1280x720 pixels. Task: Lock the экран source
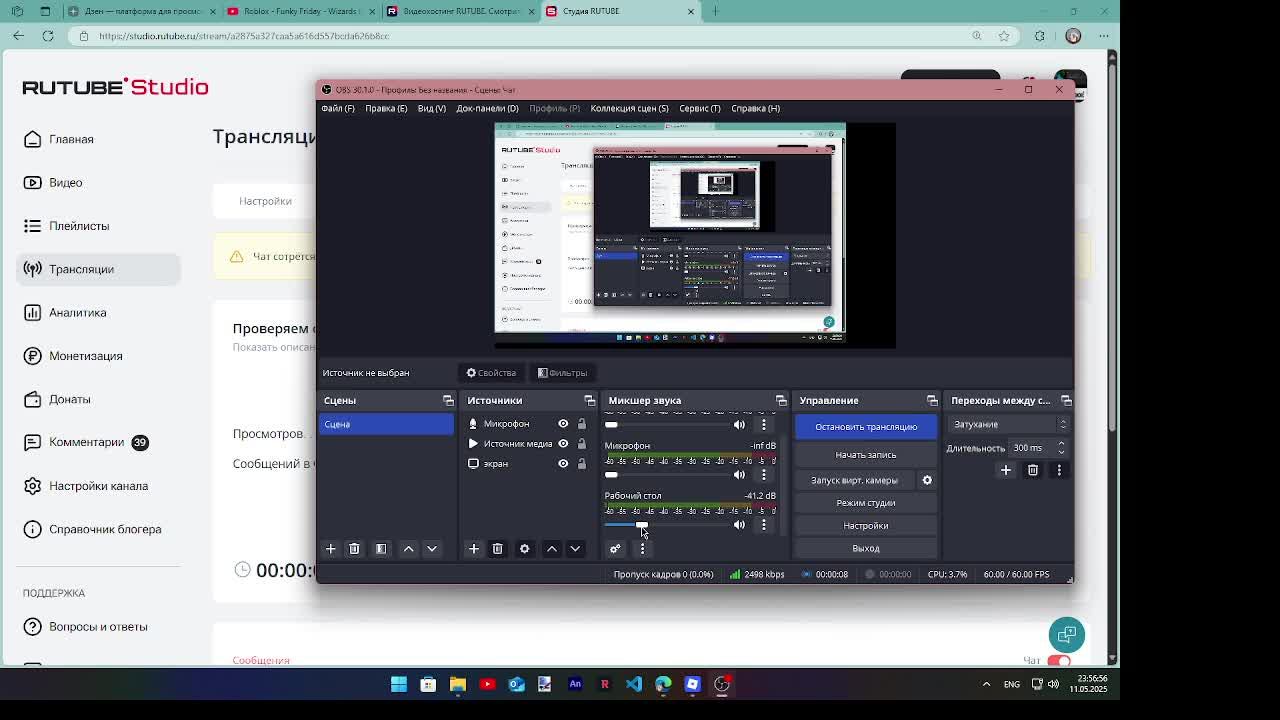pos(581,464)
